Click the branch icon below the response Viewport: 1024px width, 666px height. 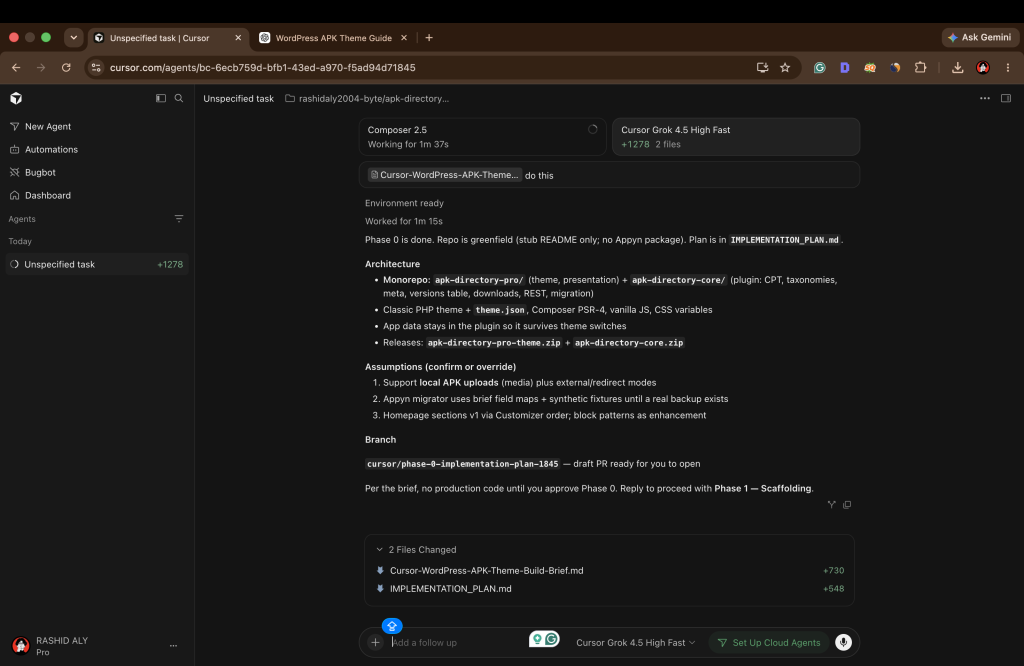pos(831,505)
